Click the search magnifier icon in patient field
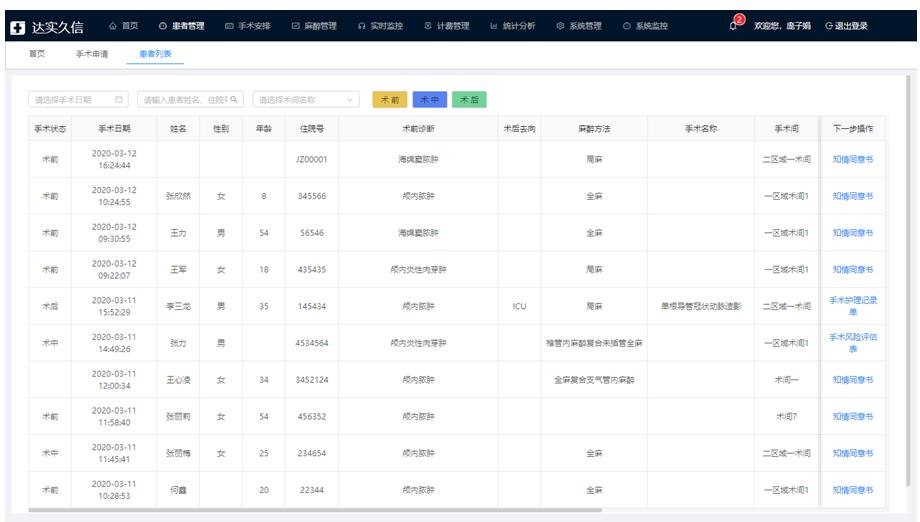This screenshot has height=522, width=920. (x=234, y=99)
